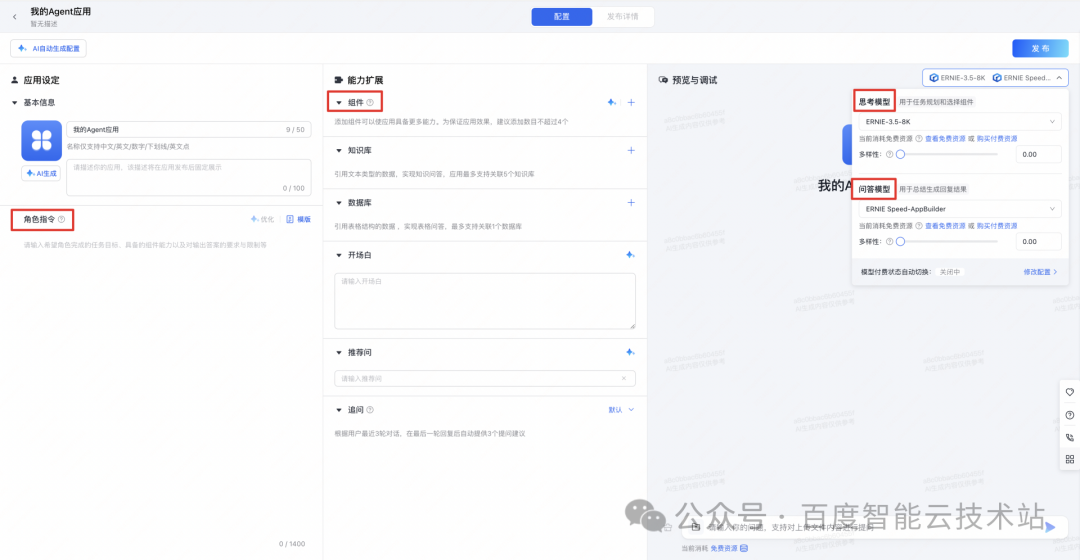
Task: Click the help question icon on right sidebar
Action: [1070, 415]
